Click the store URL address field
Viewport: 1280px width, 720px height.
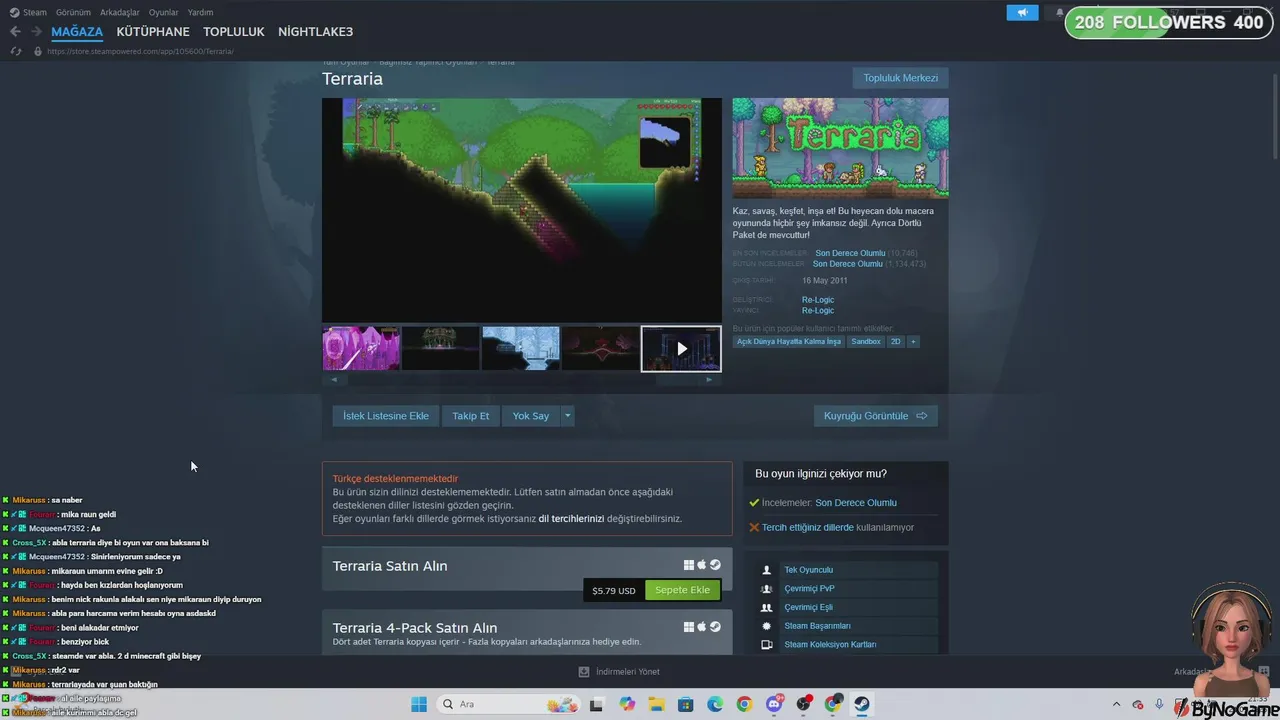coord(140,51)
